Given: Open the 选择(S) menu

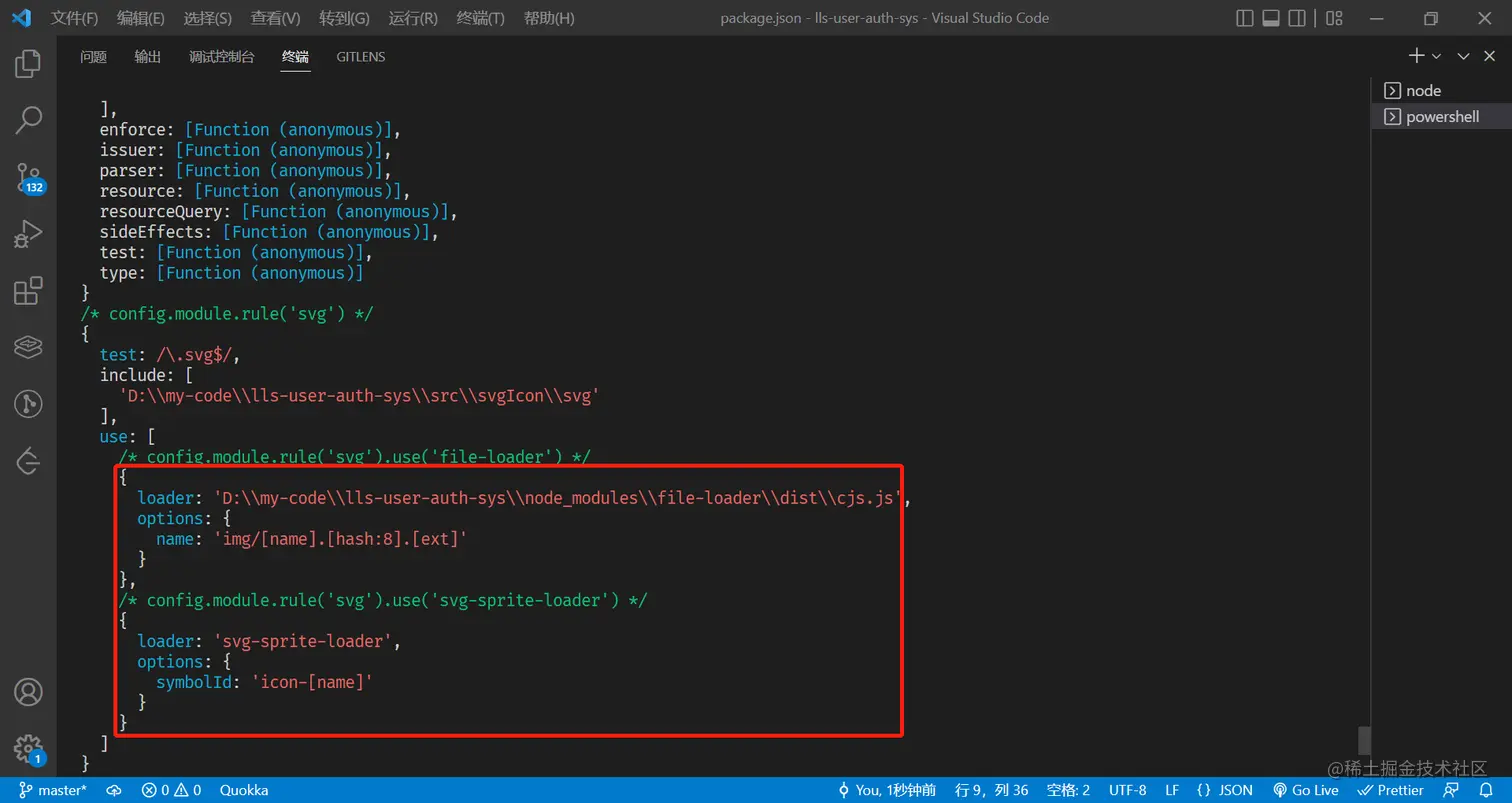Looking at the screenshot, I should (208, 18).
